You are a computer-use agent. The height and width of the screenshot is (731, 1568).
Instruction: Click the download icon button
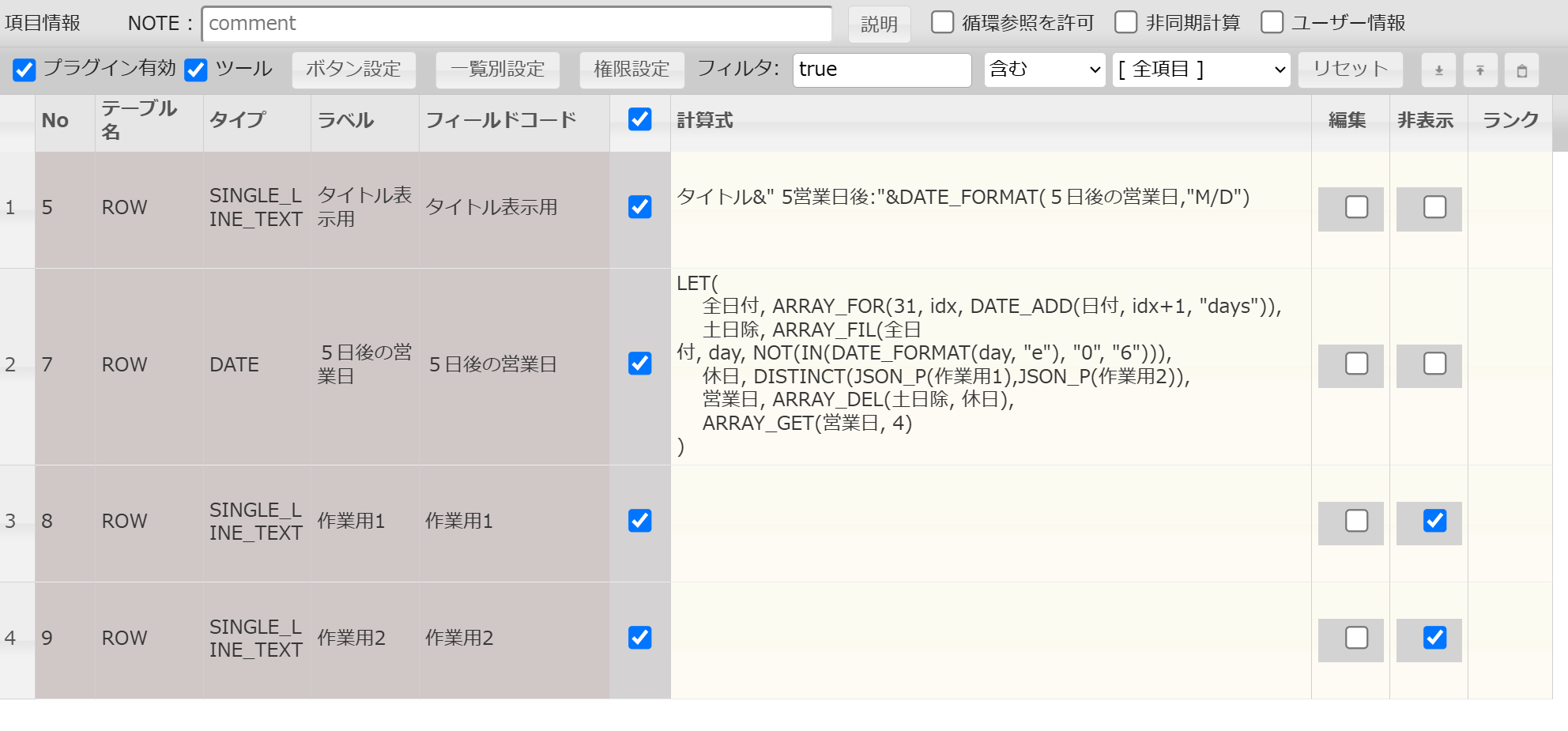click(x=1438, y=70)
